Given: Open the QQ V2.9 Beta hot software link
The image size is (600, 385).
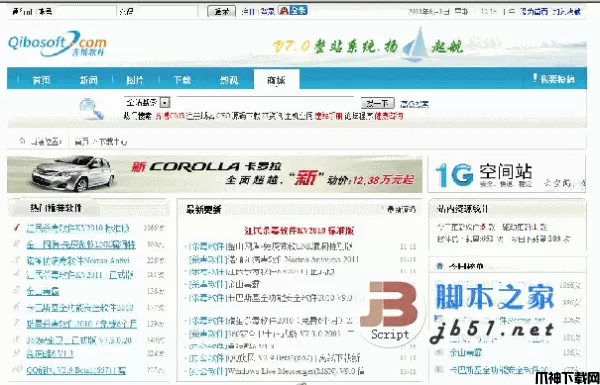Looking at the screenshot, I should coord(76,370).
